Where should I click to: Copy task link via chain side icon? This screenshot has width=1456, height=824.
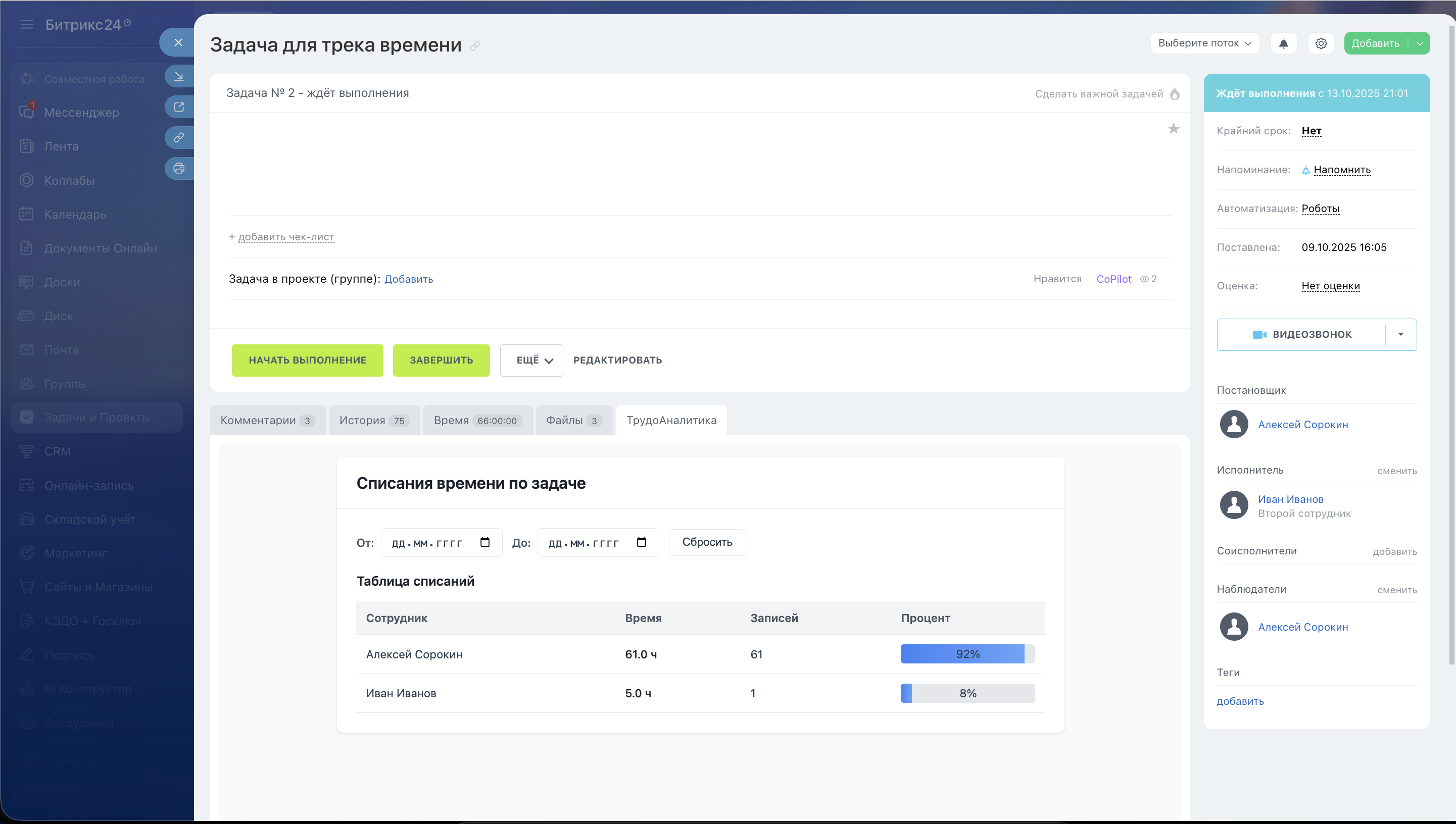179,137
